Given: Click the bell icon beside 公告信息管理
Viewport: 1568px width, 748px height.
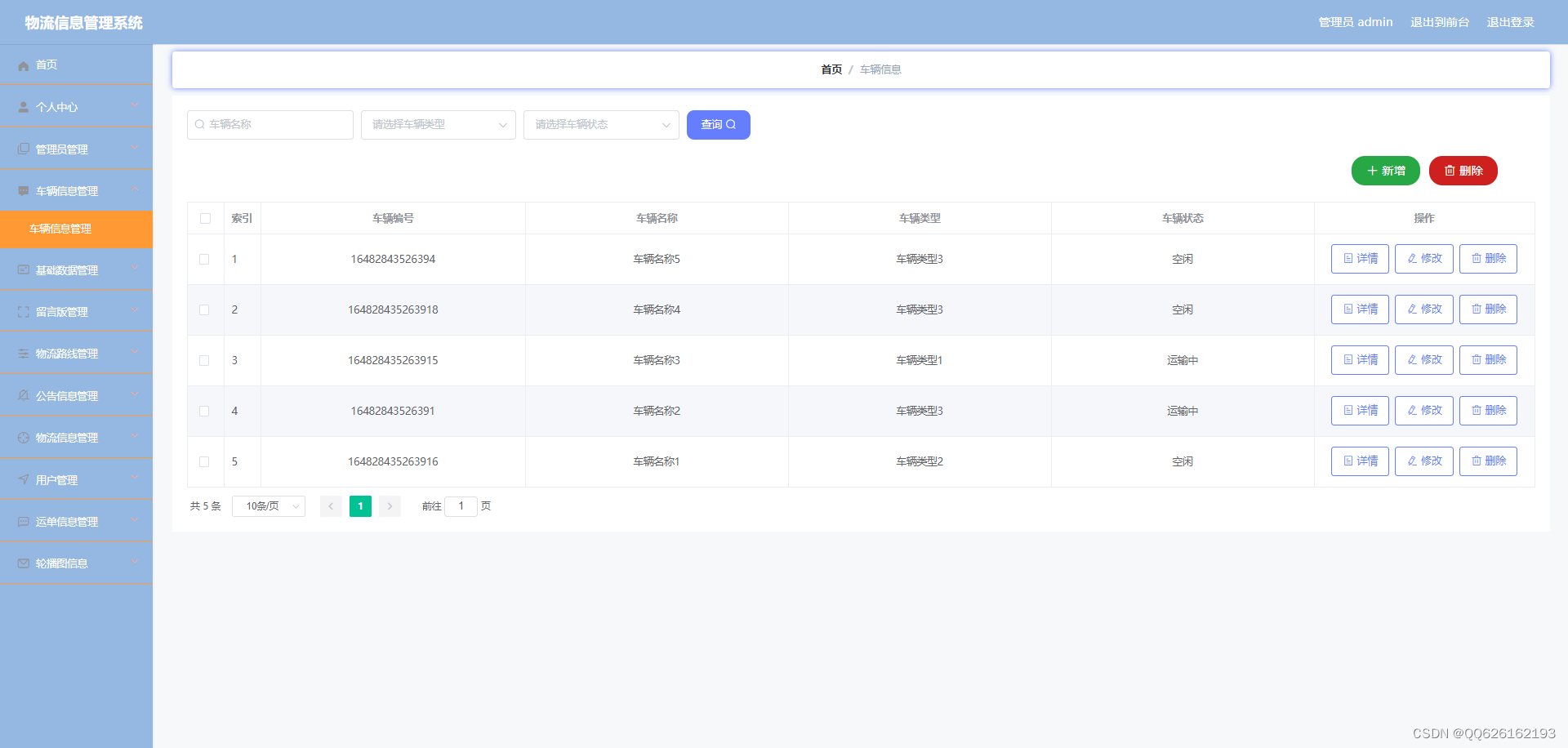Looking at the screenshot, I should point(24,396).
